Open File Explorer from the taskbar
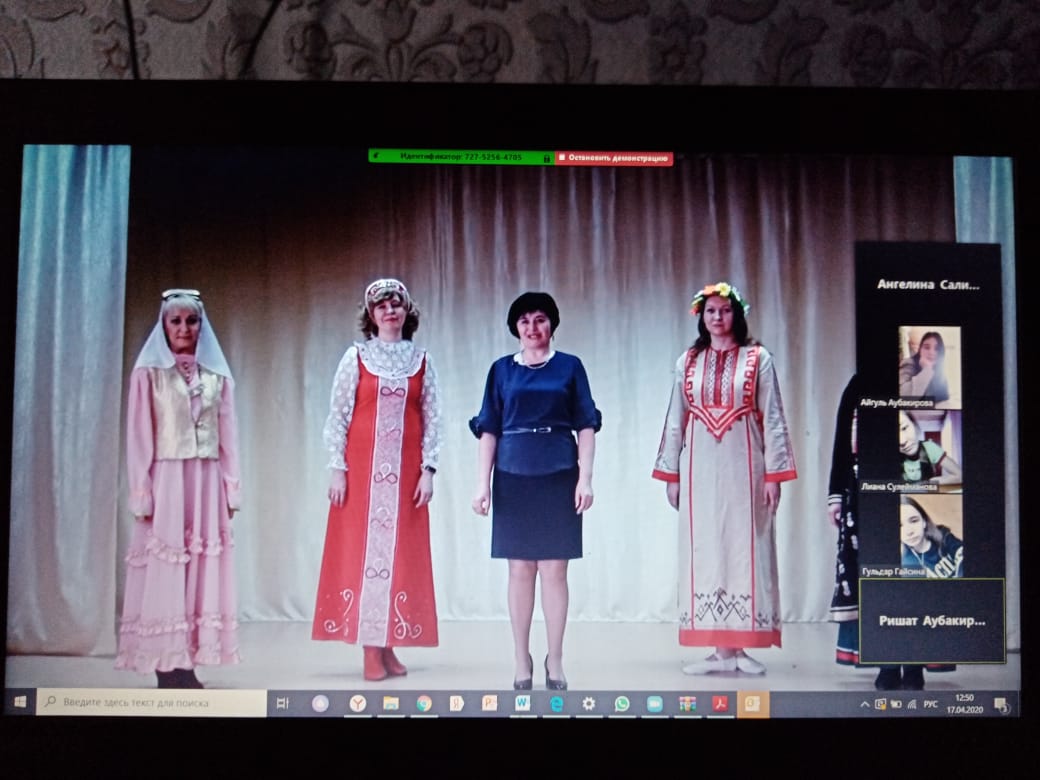The width and height of the screenshot is (1040, 780). [391, 703]
